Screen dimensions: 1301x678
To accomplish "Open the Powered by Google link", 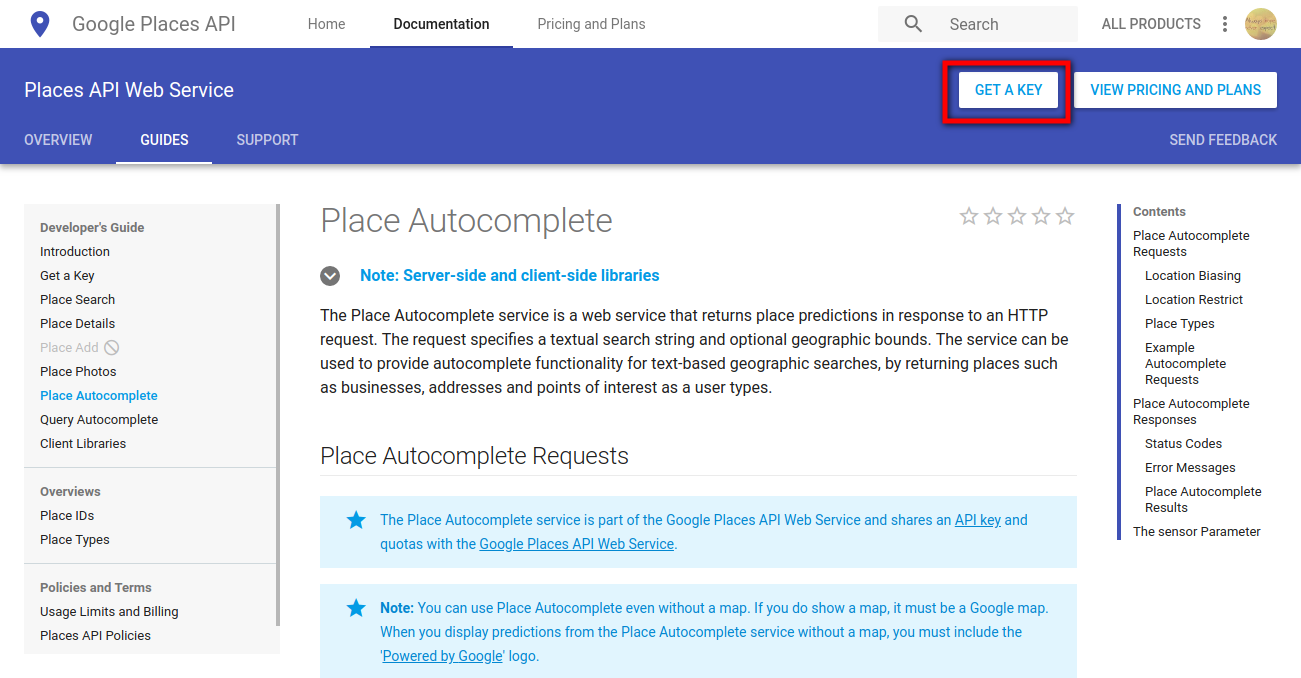I will point(443,656).
